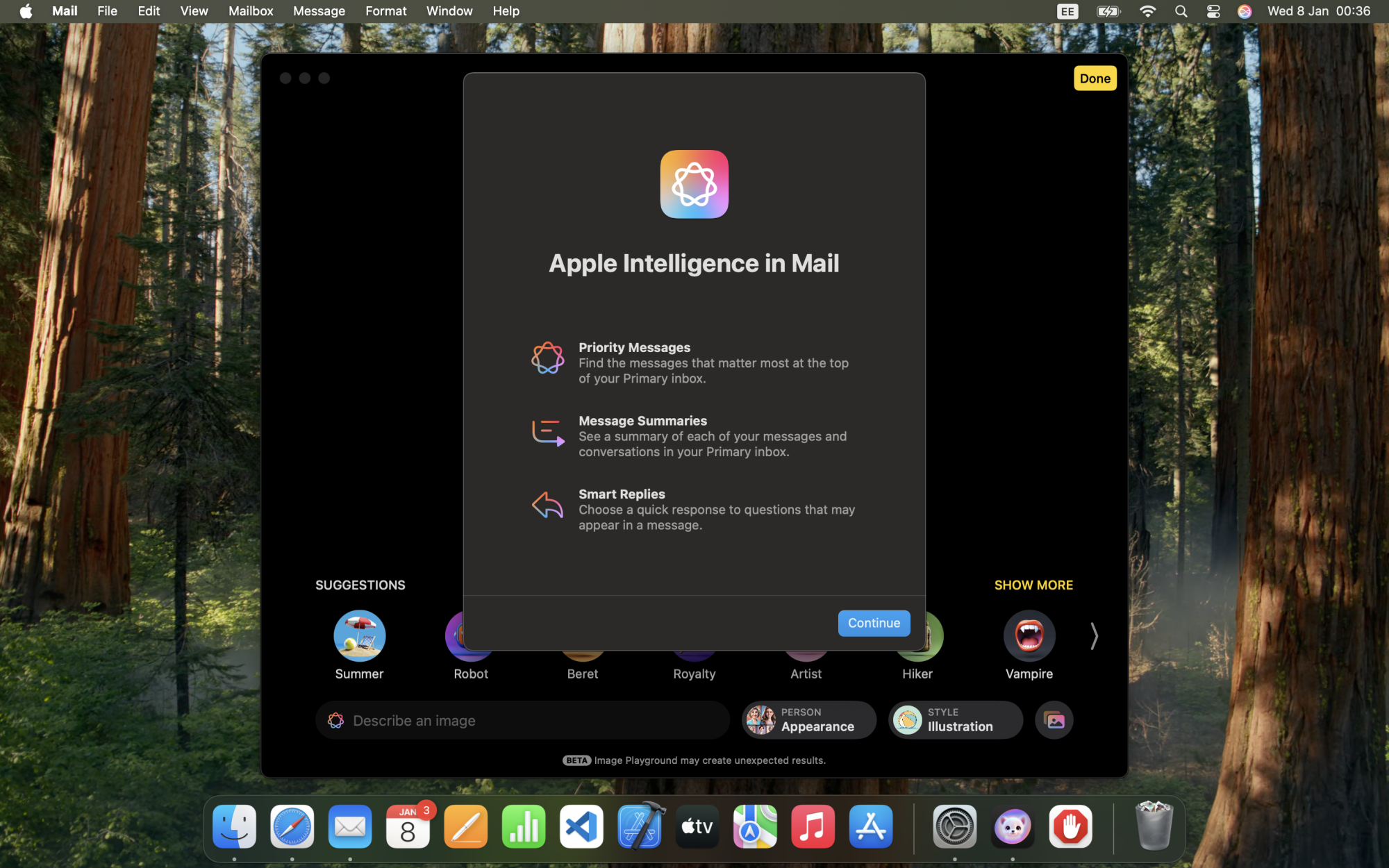This screenshot has height=868, width=1389.
Task: Open the Wi-Fi status menu
Action: coord(1148,11)
